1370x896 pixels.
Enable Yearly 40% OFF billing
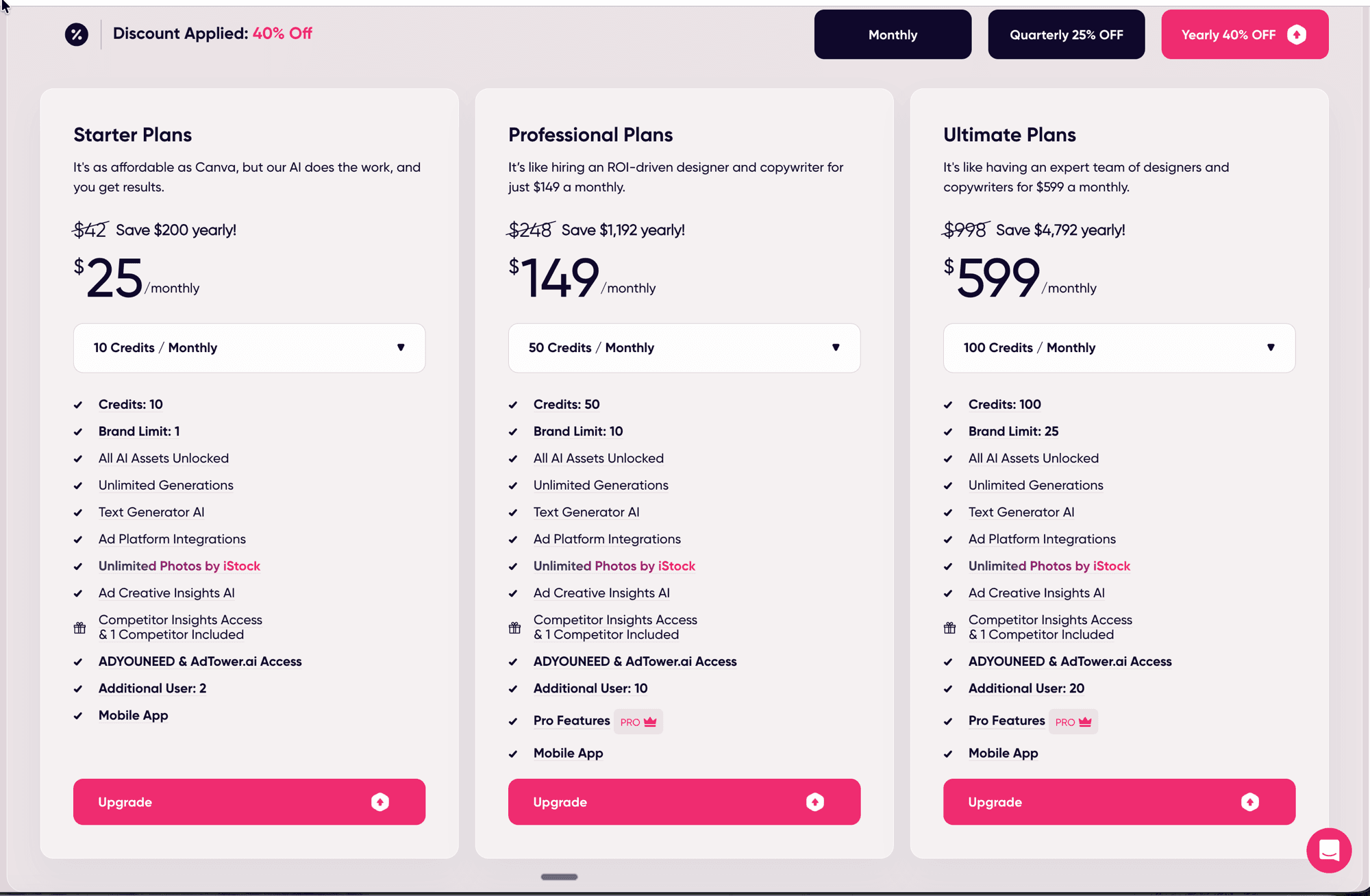(x=1244, y=34)
